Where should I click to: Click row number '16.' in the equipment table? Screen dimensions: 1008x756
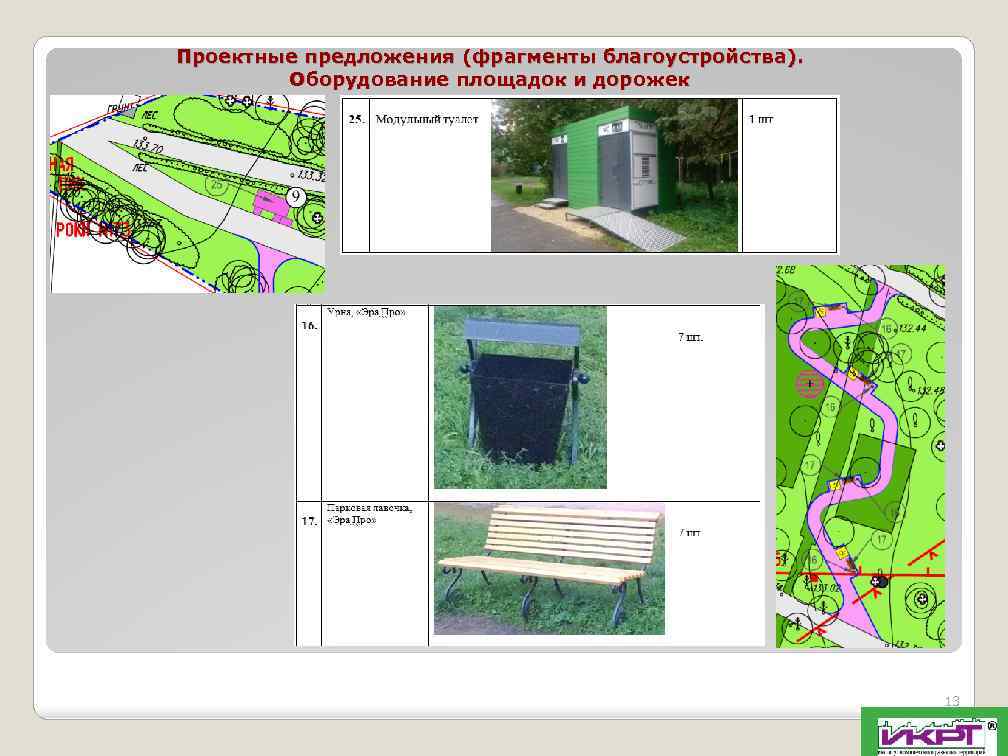[309, 326]
